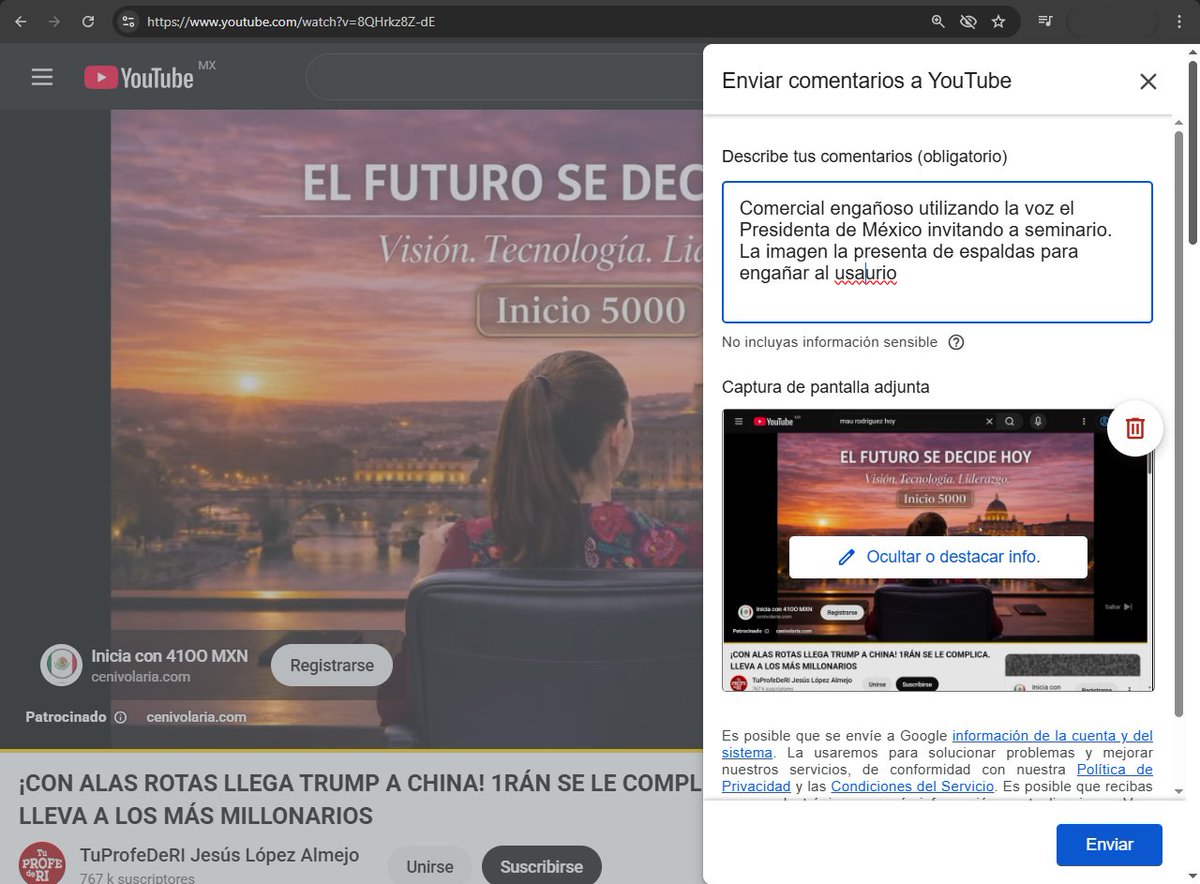The width and height of the screenshot is (1200, 884).
Task: Open the Condiciones del Servicio link
Action: tap(912, 786)
